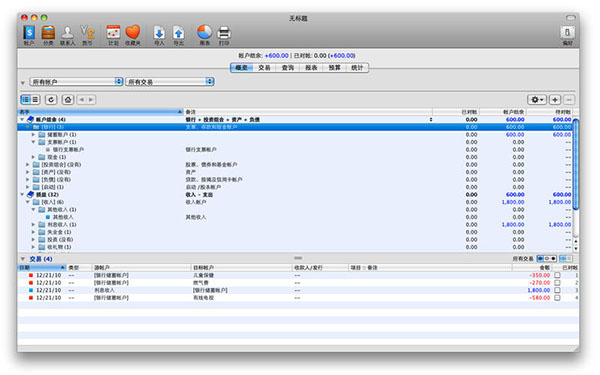Tick the reconciled checkbox for the -580.00 transaction
This screenshot has height=375, width=600.
coord(557,298)
